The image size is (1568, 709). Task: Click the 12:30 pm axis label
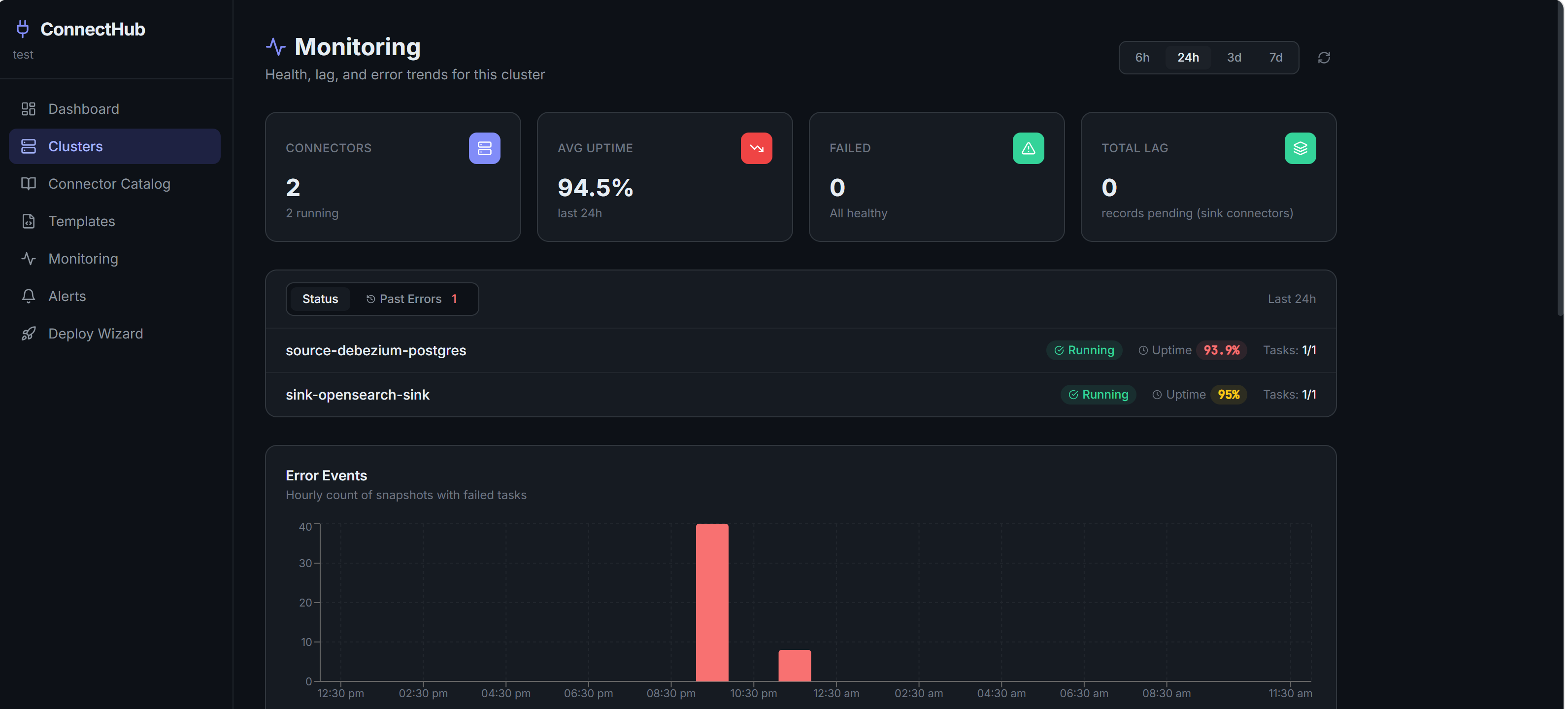(x=340, y=693)
